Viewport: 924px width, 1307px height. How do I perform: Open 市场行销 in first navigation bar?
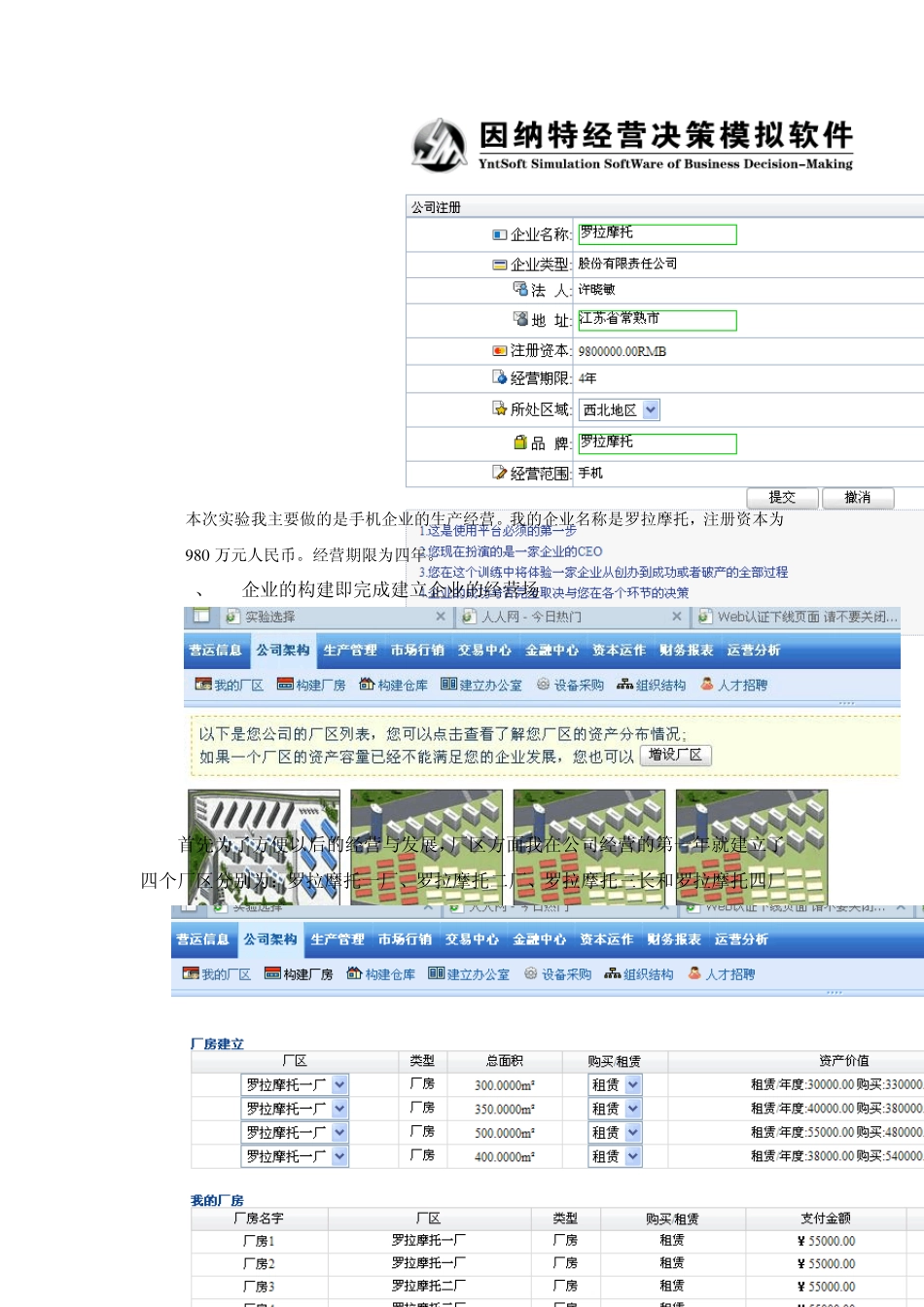[x=417, y=651]
